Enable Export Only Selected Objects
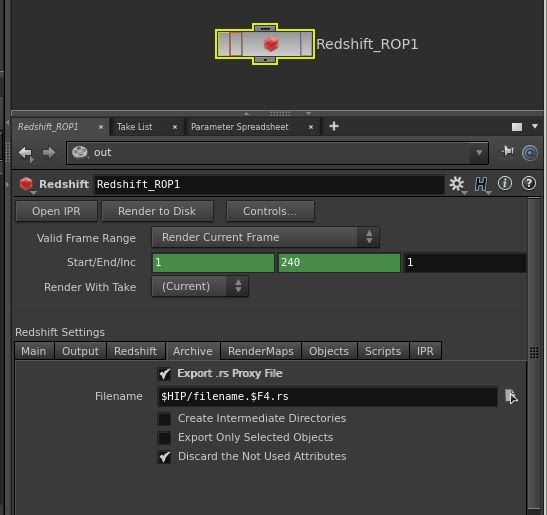Viewport: 547px width, 515px height. [x=164, y=438]
